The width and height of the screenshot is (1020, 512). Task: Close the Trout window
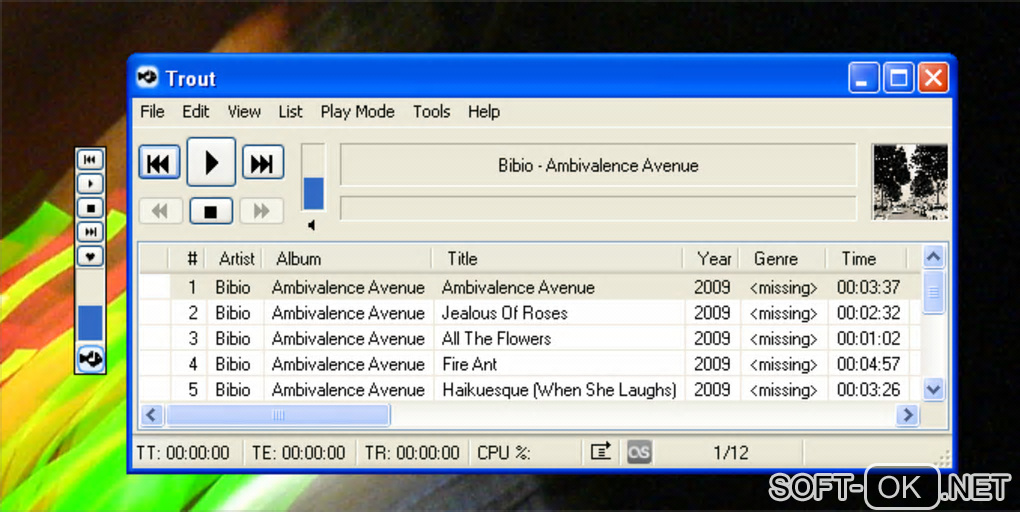pos(933,78)
